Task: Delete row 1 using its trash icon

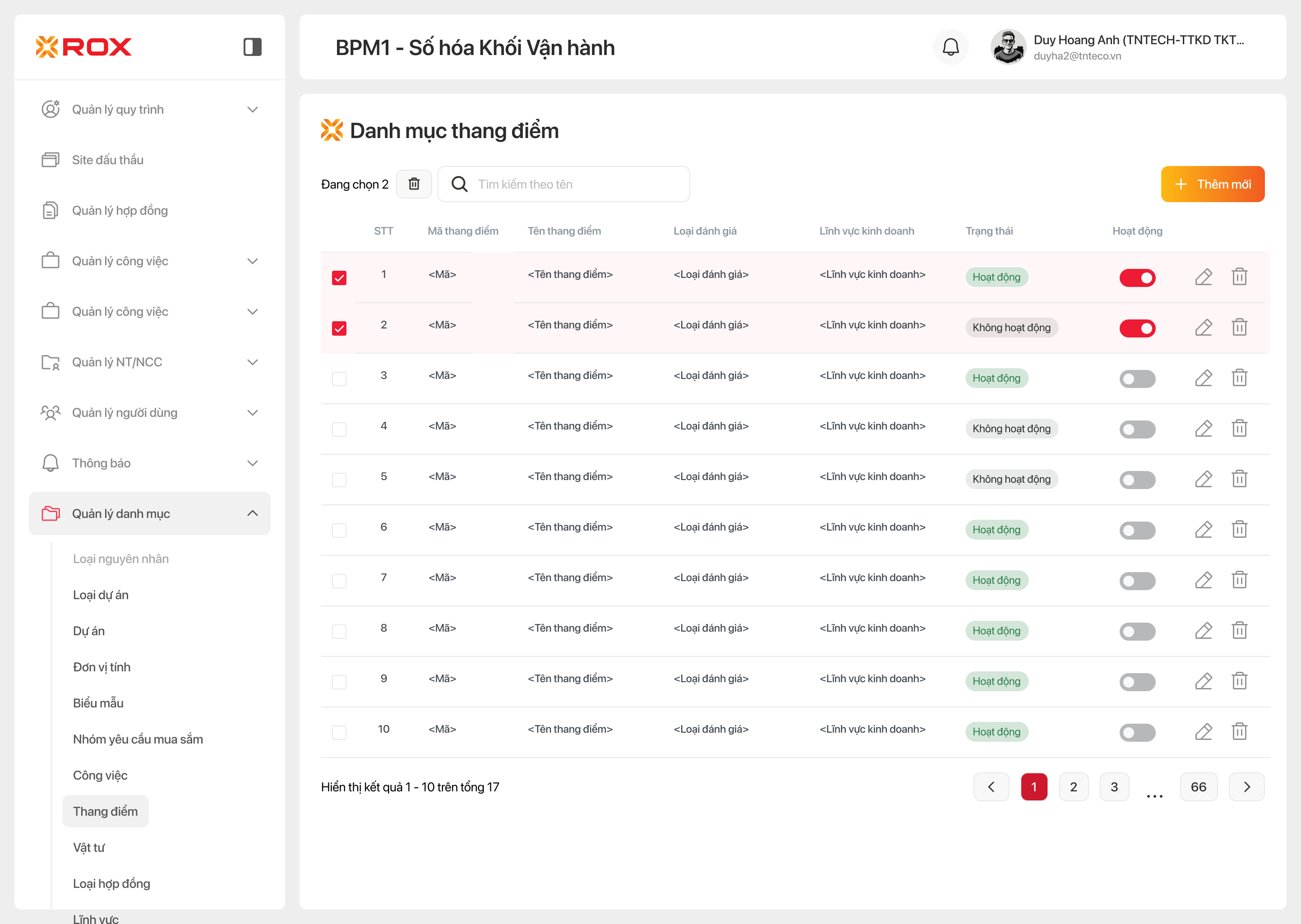Action: [1239, 277]
